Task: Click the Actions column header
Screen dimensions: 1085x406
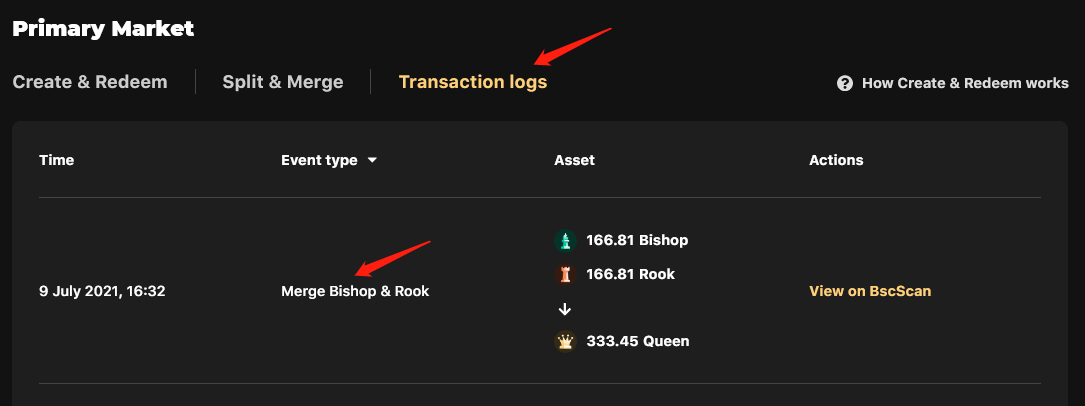Action: tap(836, 160)
